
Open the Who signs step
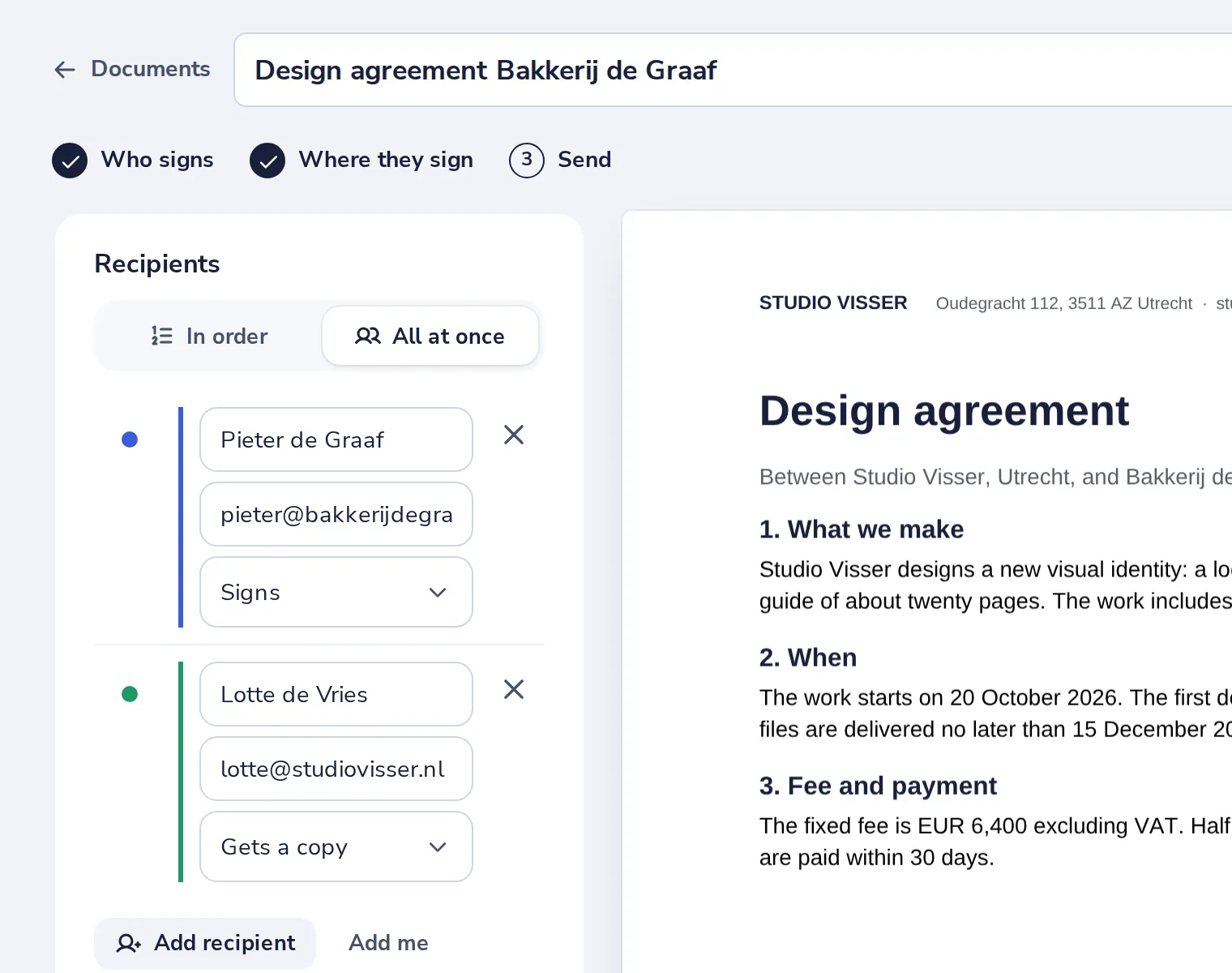click(133, 160)
